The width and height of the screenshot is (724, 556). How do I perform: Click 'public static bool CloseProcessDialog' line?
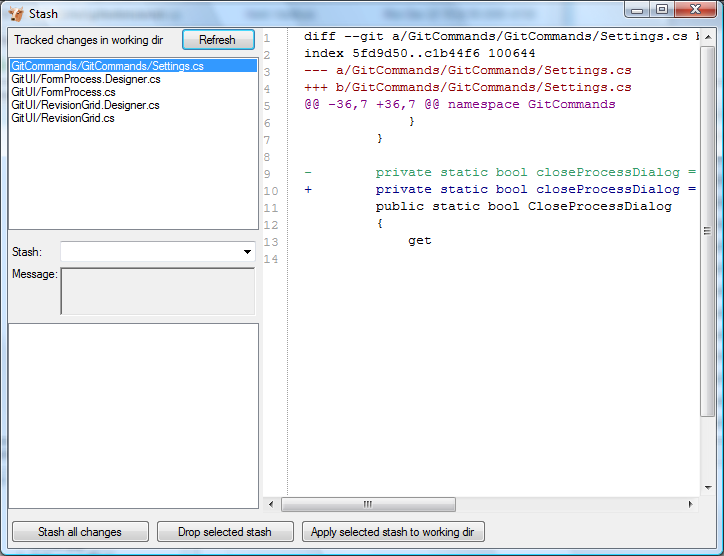(524, 206)
